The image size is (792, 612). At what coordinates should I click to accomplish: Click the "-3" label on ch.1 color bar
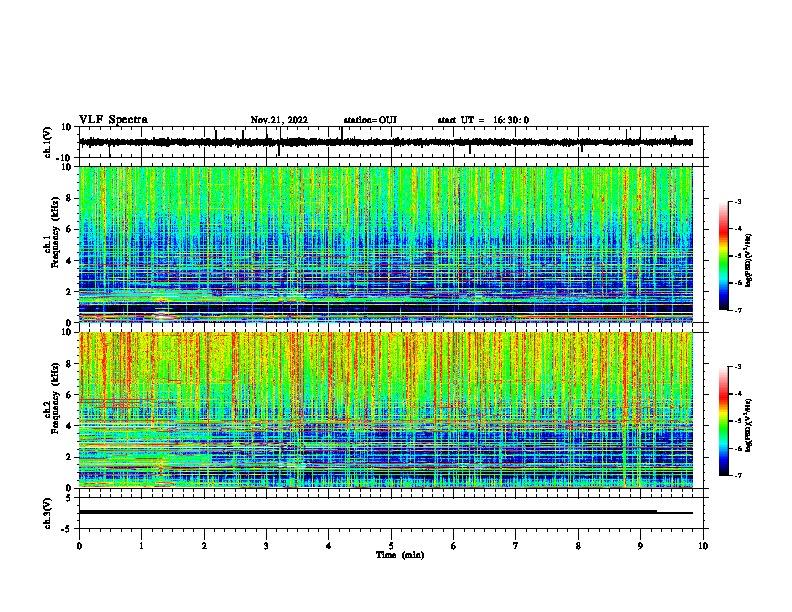[x=737, y=201]
